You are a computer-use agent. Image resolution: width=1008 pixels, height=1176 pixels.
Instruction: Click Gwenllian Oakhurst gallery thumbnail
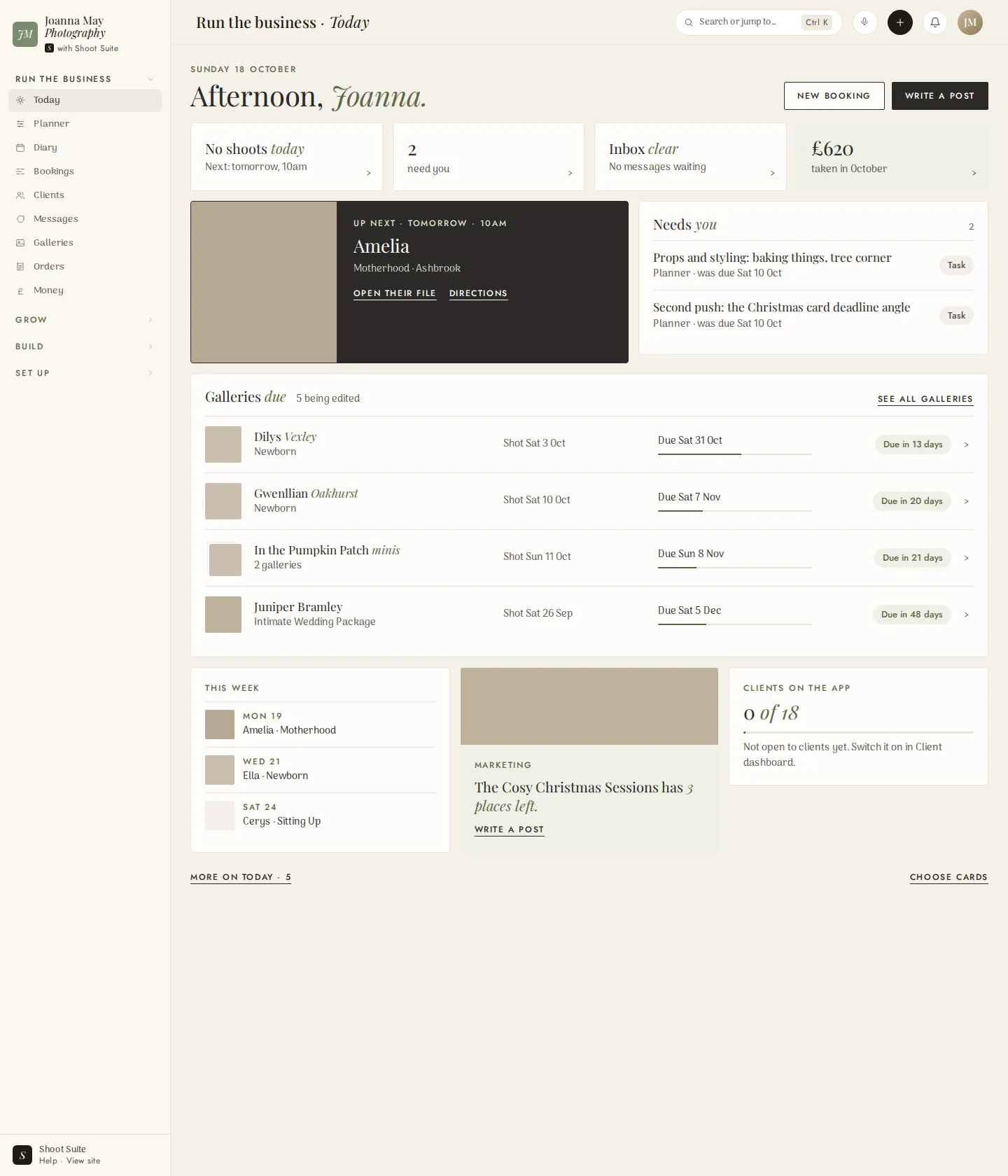click(223, 501)
